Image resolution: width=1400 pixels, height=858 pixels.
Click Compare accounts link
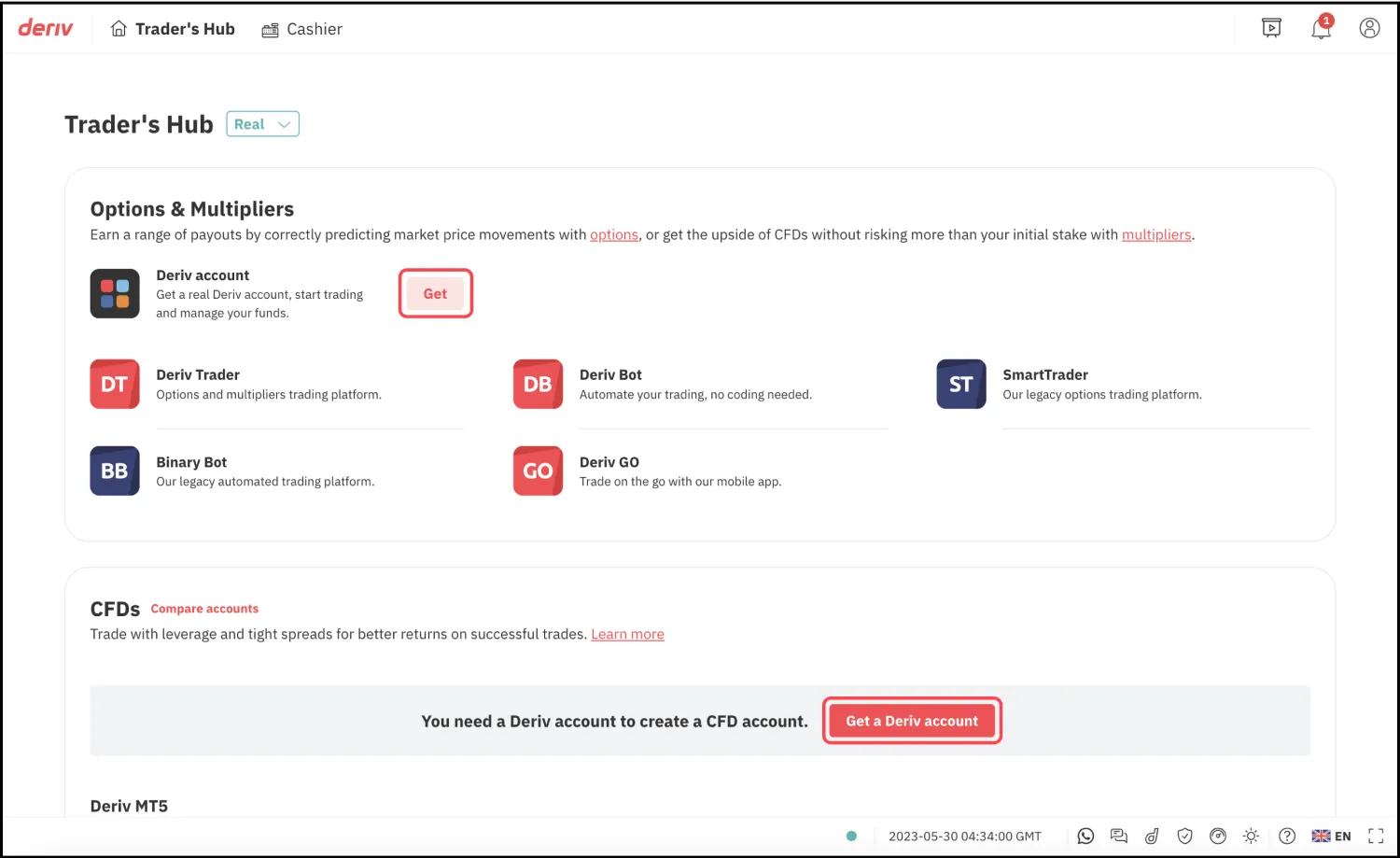point(204,609)
